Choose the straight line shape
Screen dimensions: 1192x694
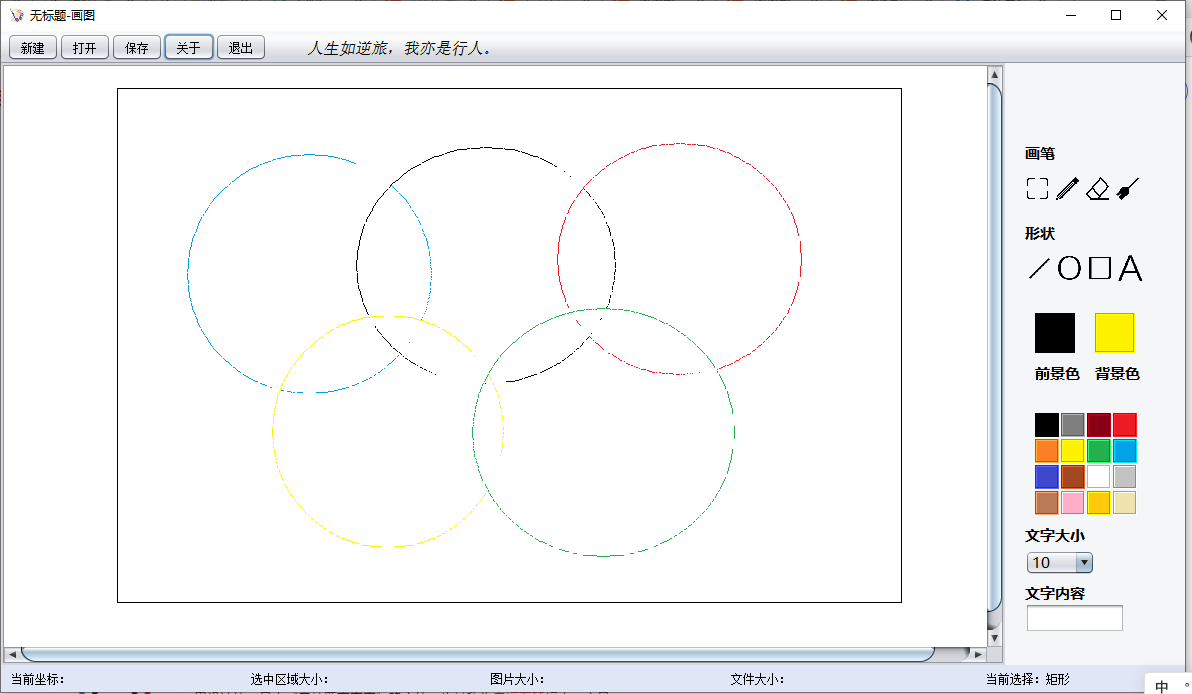coord(1038,268)
